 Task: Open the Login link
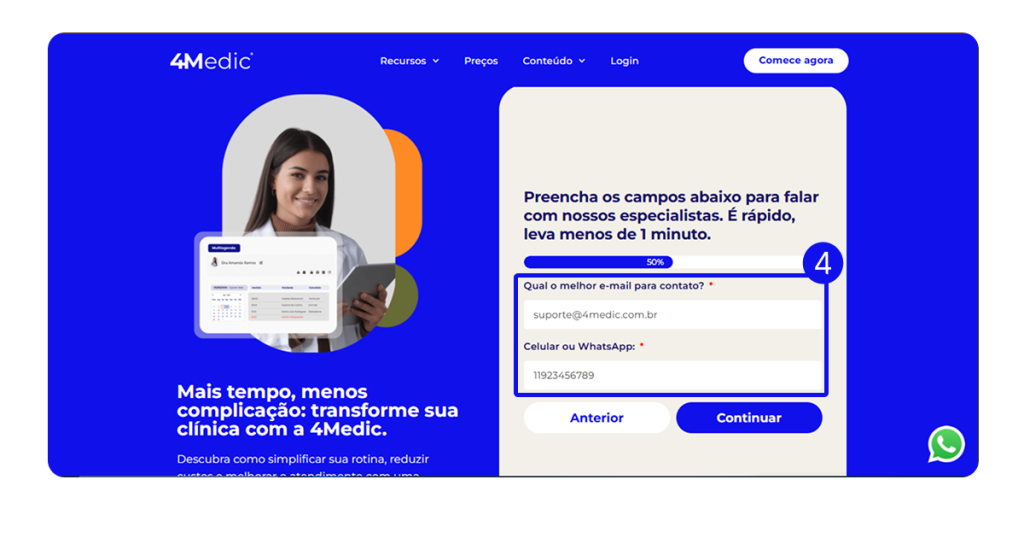tap(624, 61)
